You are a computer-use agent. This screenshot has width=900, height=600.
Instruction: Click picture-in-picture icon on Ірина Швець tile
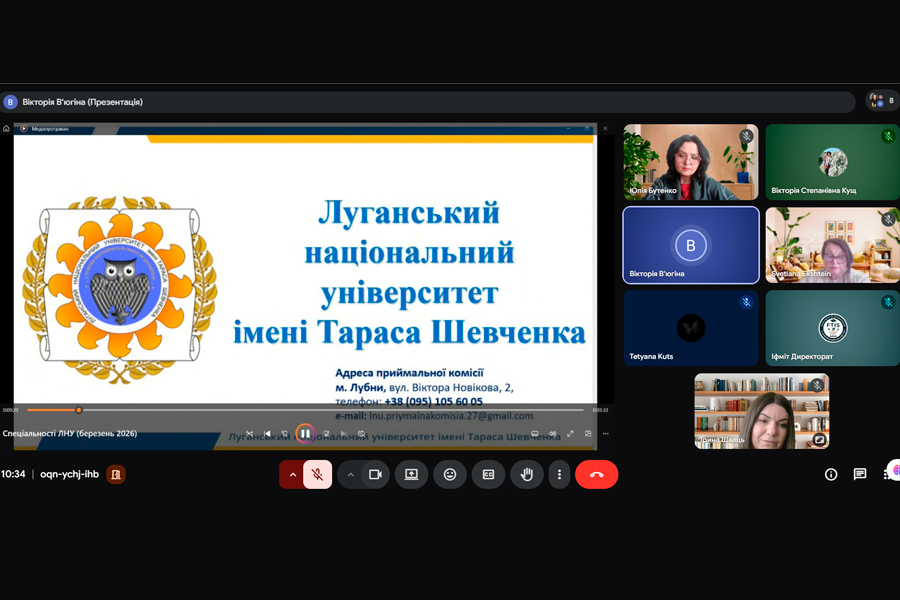(x=819, y=440)
